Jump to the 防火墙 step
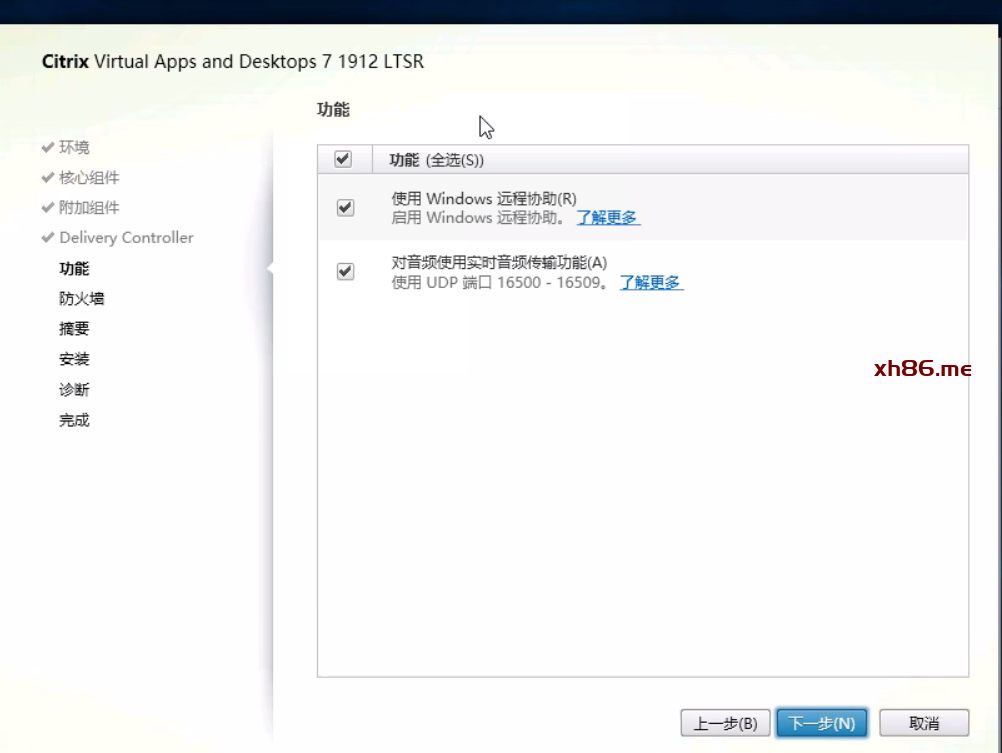Screen dimensions: 1002x753 [81, 298]
